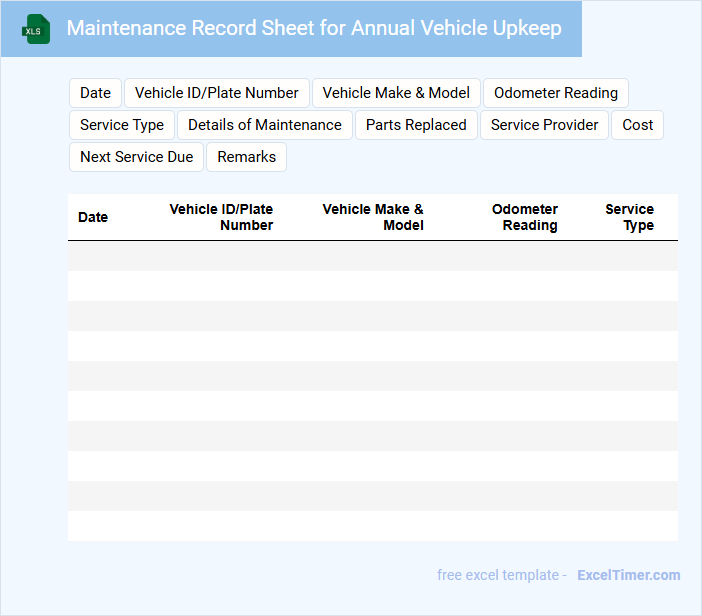Click the Vehicle ID/Plate Number column header
702x616 pixels.
pyautogui.click(x=221, y=217)
